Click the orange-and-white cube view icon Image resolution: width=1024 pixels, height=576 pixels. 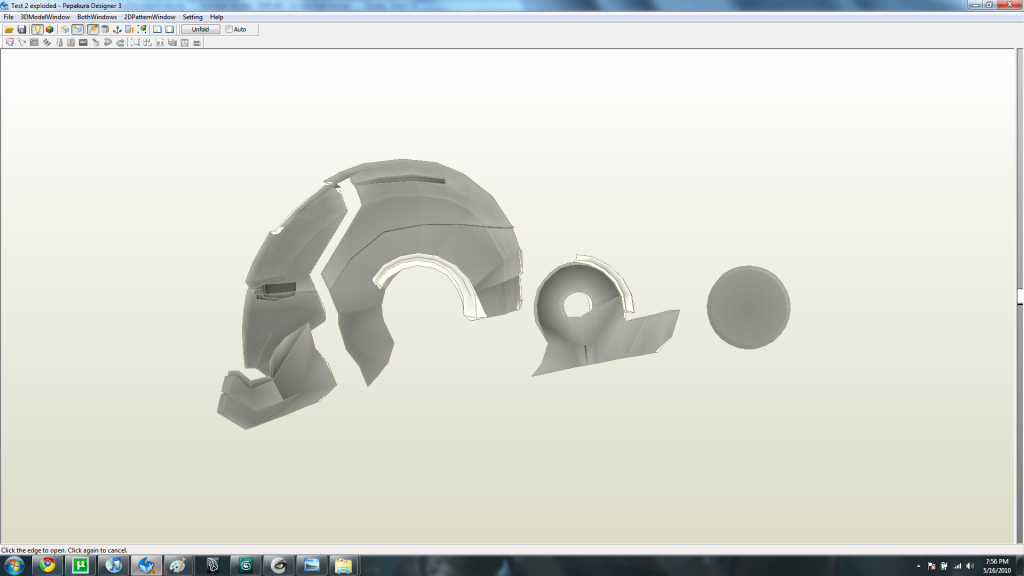[65, 29]
